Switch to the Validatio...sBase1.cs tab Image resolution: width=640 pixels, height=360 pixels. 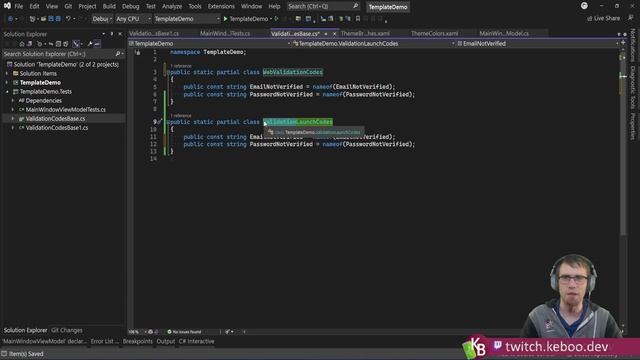coord(154,33)
